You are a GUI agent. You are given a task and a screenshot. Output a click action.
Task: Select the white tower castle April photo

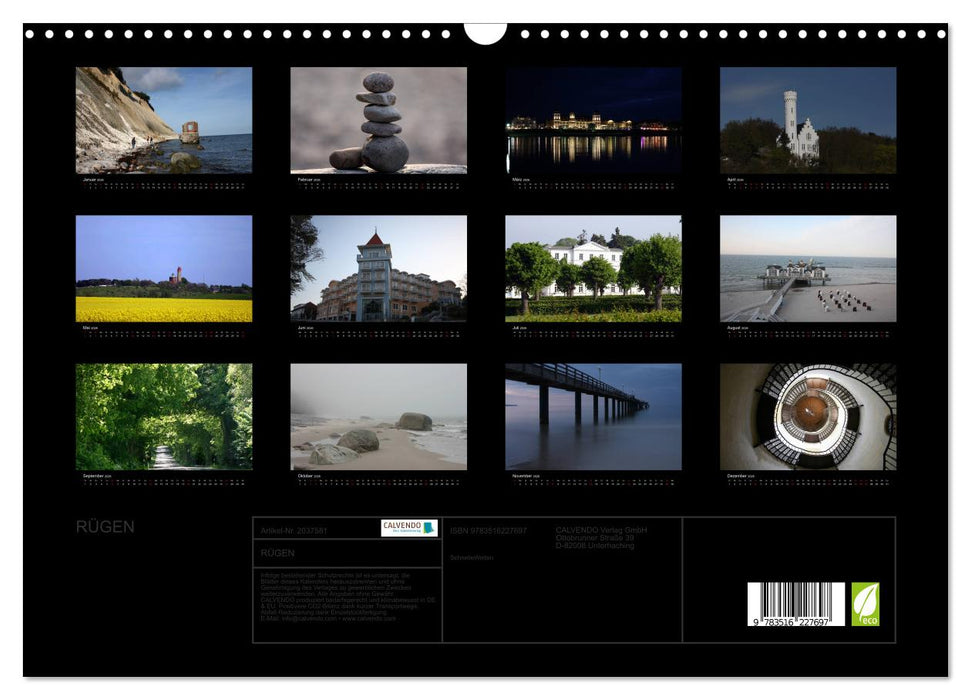808,120
